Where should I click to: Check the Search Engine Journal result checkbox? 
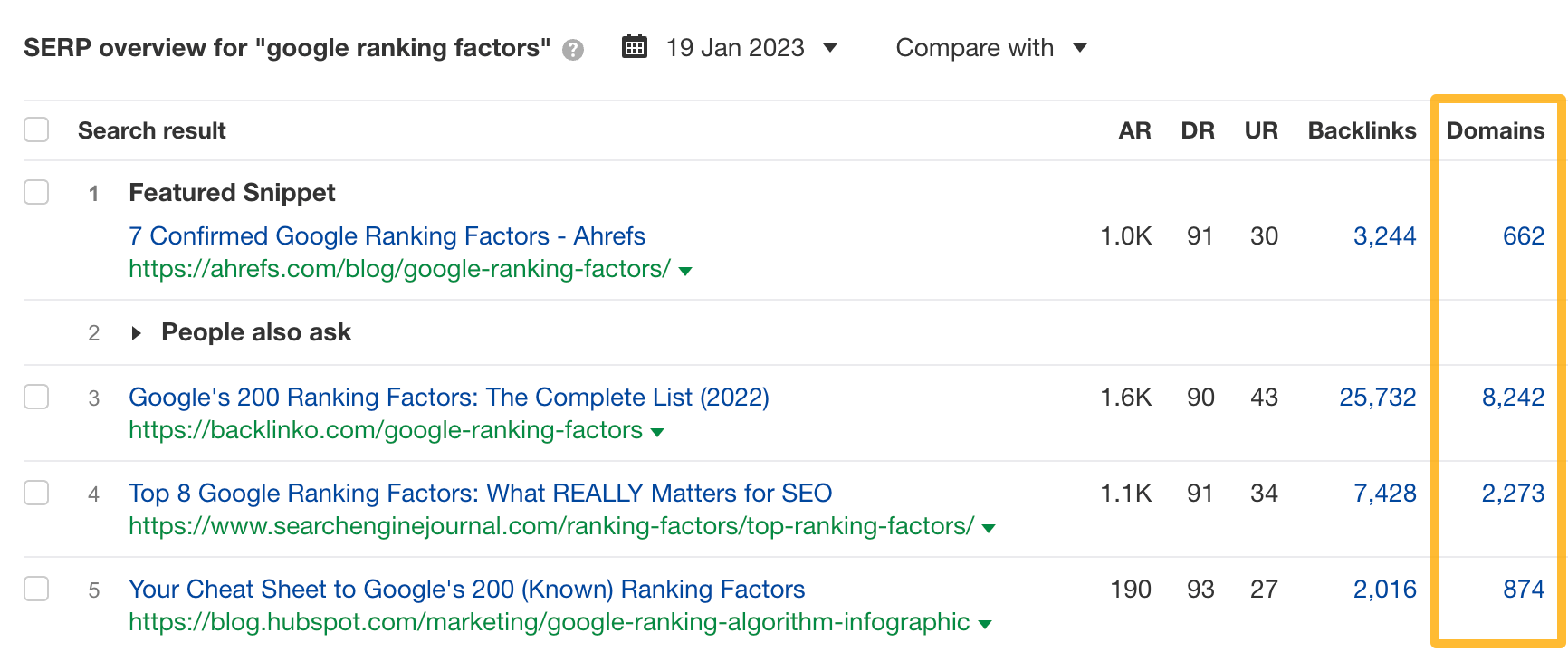36,493
